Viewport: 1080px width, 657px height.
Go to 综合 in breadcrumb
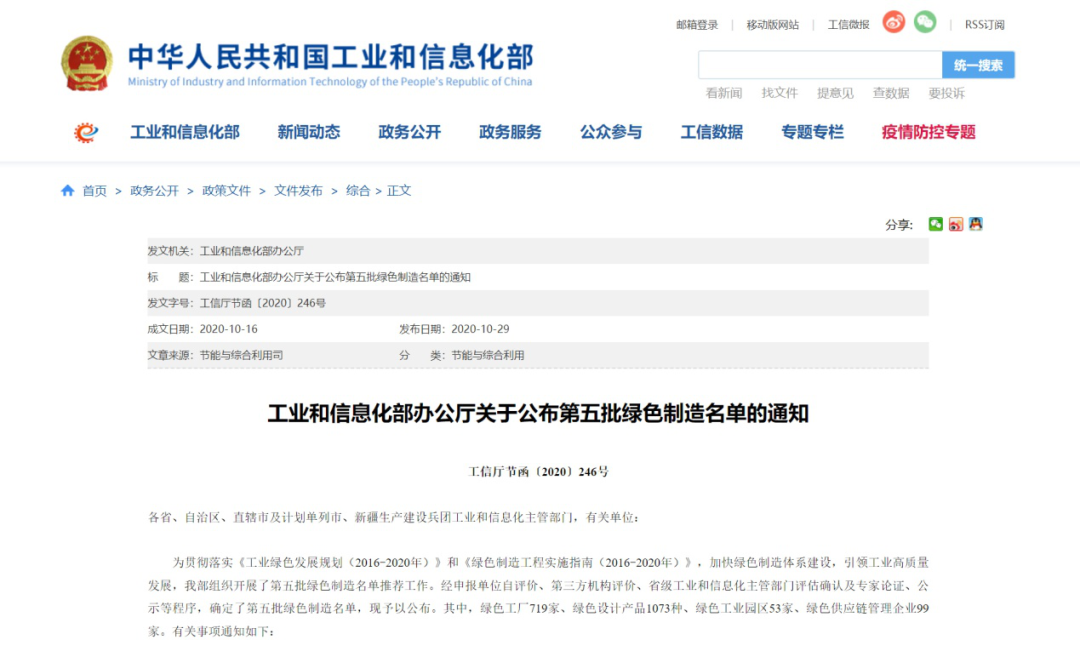point(358,191)
